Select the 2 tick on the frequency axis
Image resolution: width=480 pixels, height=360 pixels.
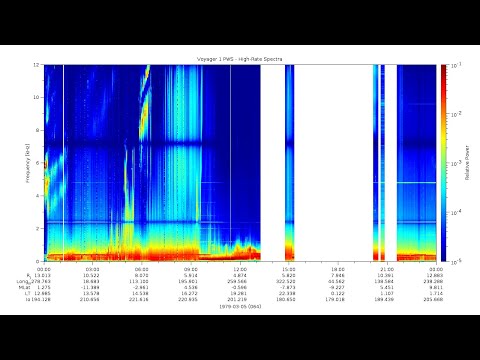[x=39, y=228]
